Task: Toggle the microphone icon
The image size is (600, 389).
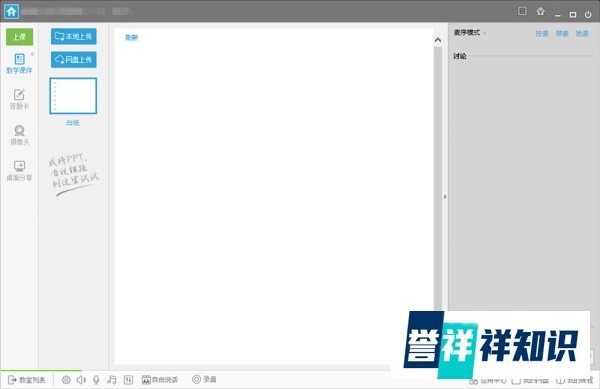Action: [96, 380]
